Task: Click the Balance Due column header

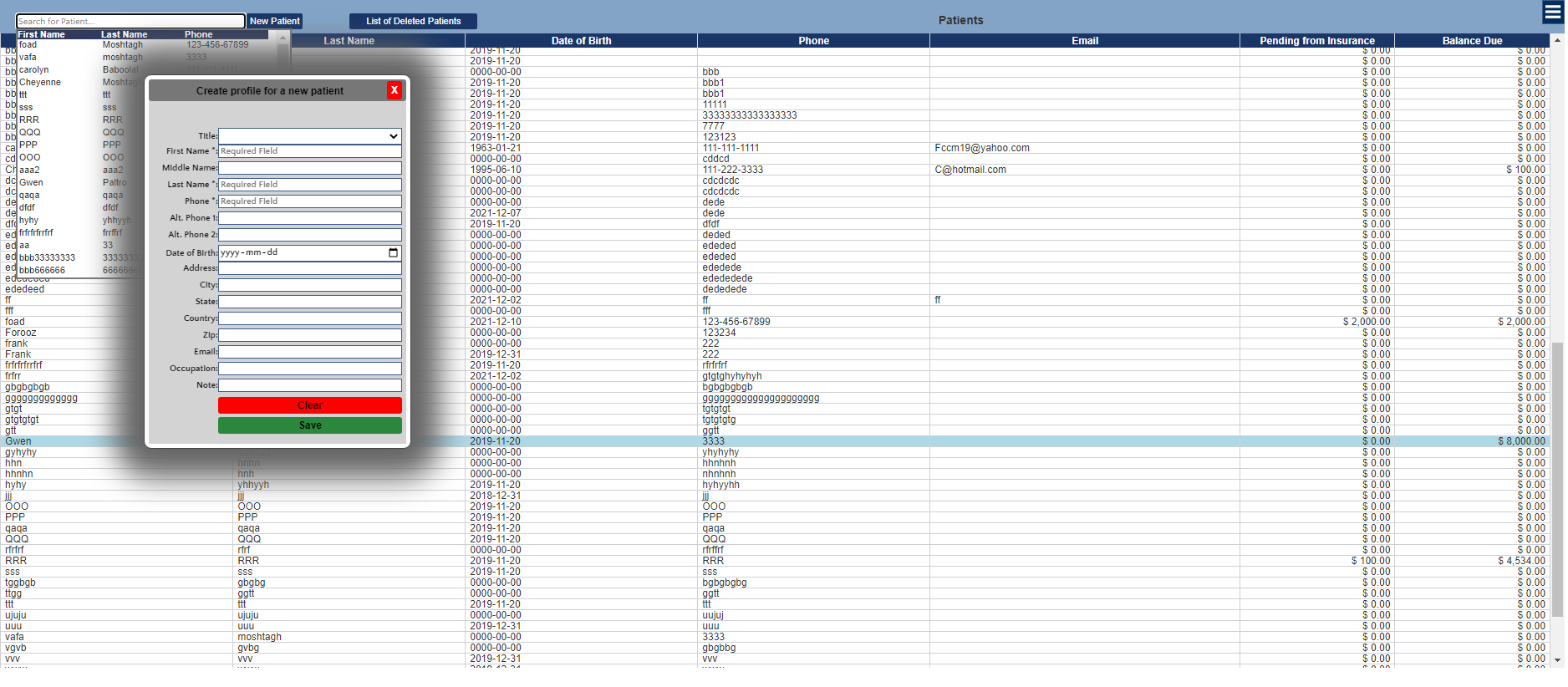Action: (x=1472, y=41)
